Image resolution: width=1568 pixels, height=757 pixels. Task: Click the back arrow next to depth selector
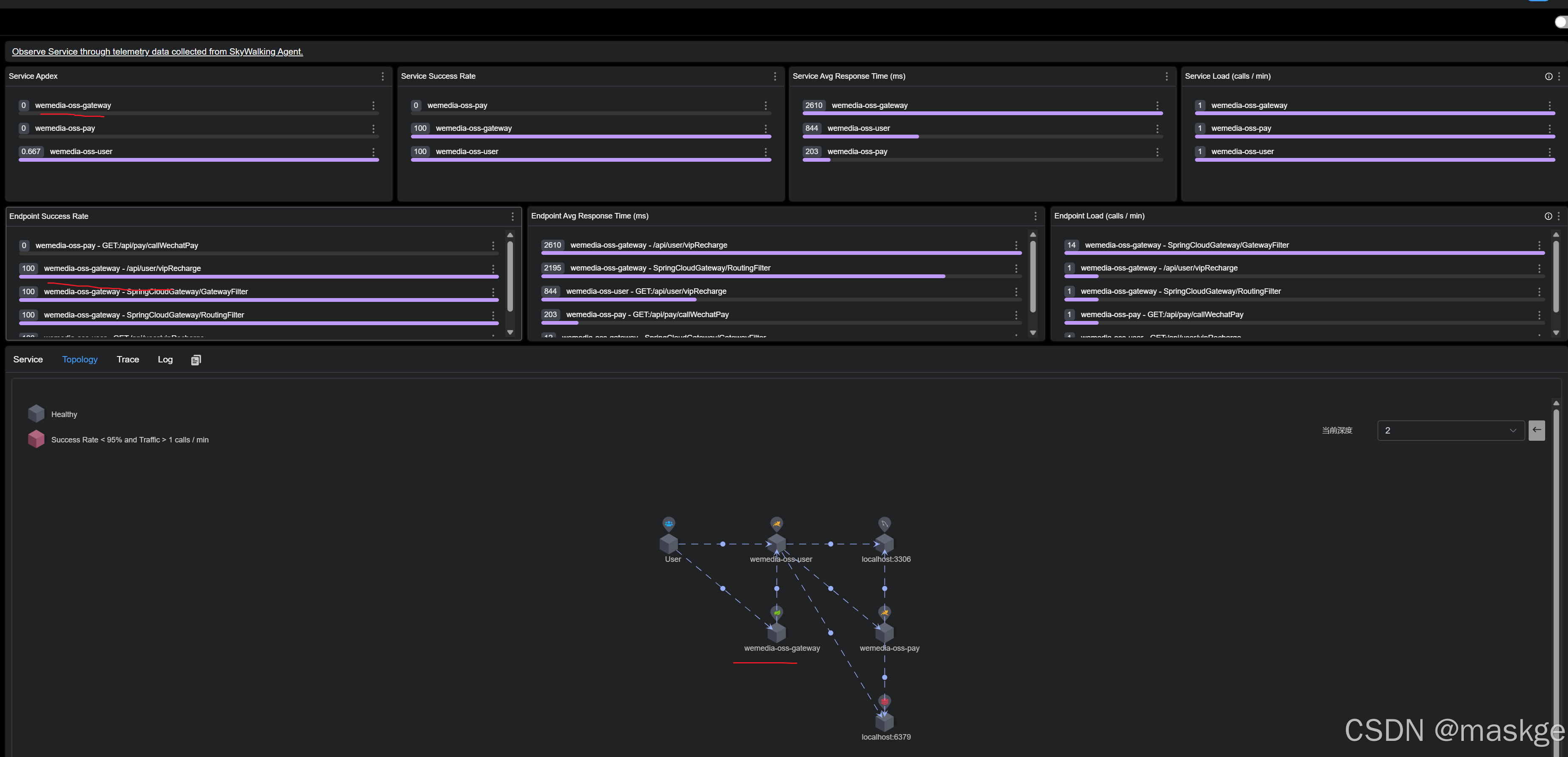[1536, 430]
